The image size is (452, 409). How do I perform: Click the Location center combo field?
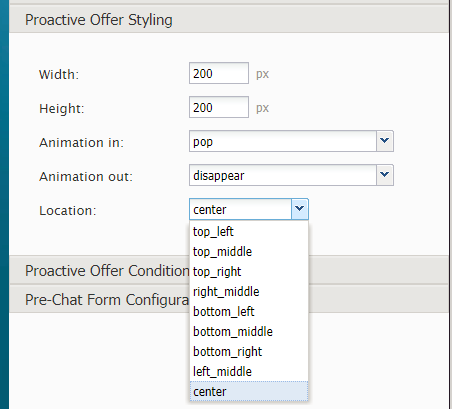click(240, 209)
